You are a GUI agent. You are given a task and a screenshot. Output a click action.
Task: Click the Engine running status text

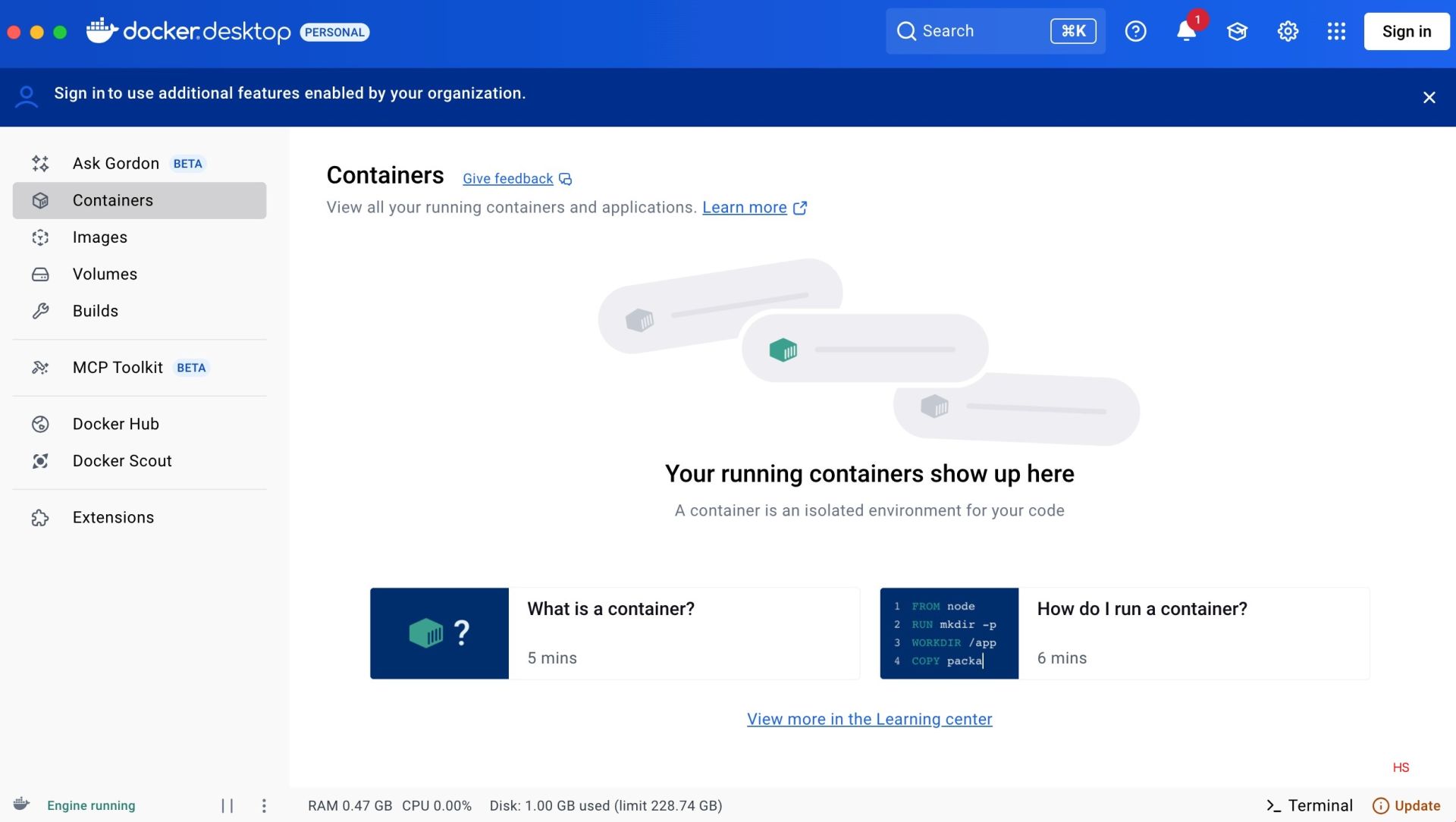91,805
